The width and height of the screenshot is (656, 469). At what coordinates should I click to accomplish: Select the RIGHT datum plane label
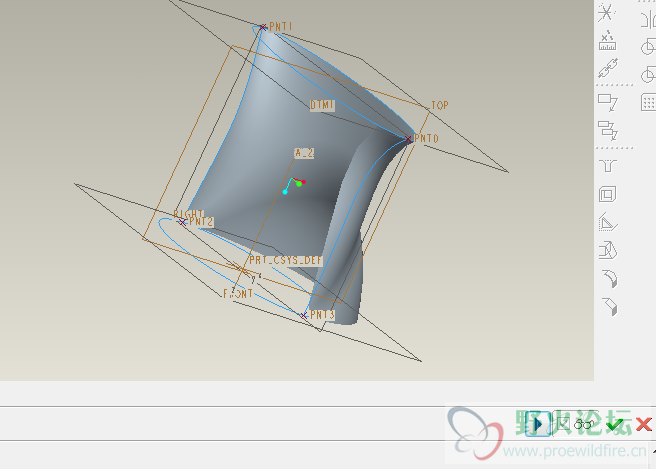coord(189,213)
